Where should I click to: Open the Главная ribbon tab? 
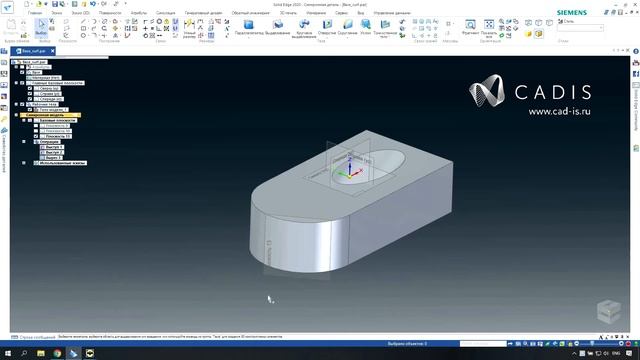(x=35, y=13)
